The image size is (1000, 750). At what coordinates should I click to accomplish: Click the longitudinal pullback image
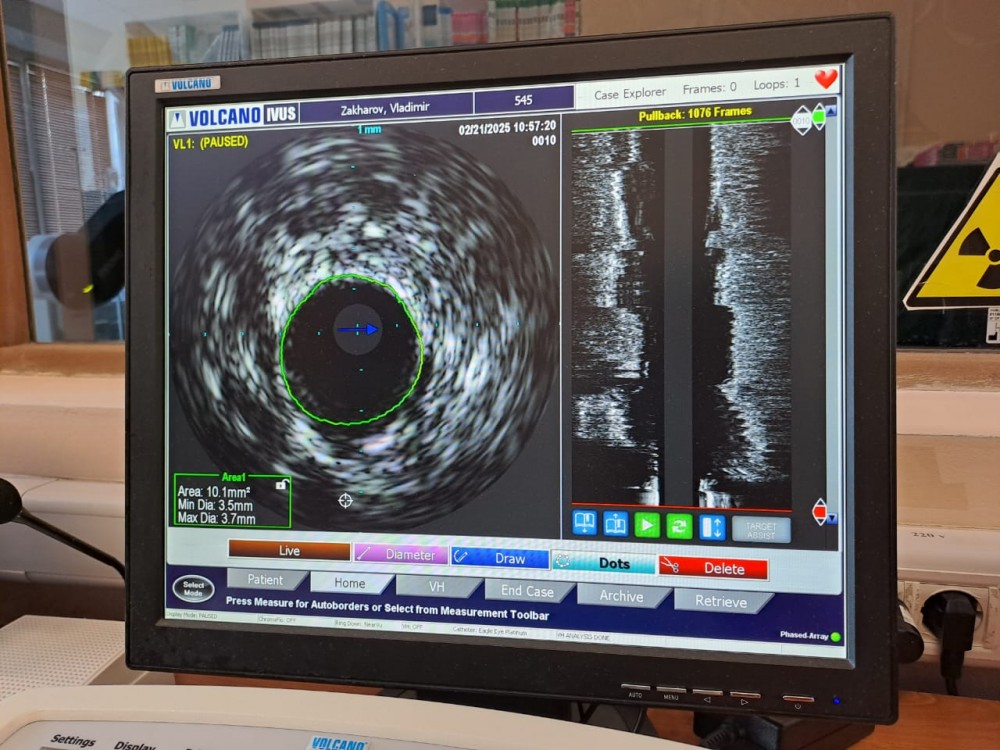(681, 317)
